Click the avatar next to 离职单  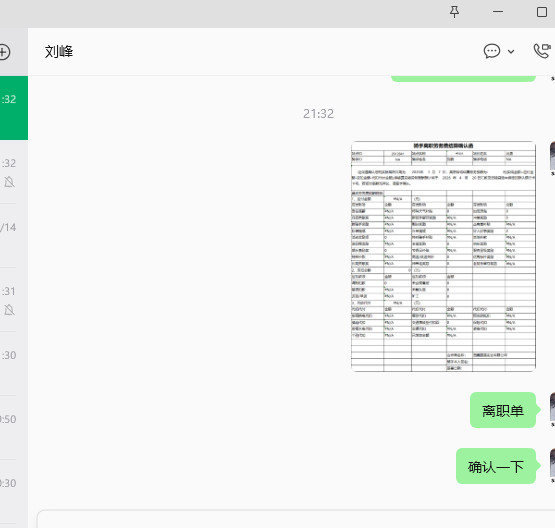(552, 407)
